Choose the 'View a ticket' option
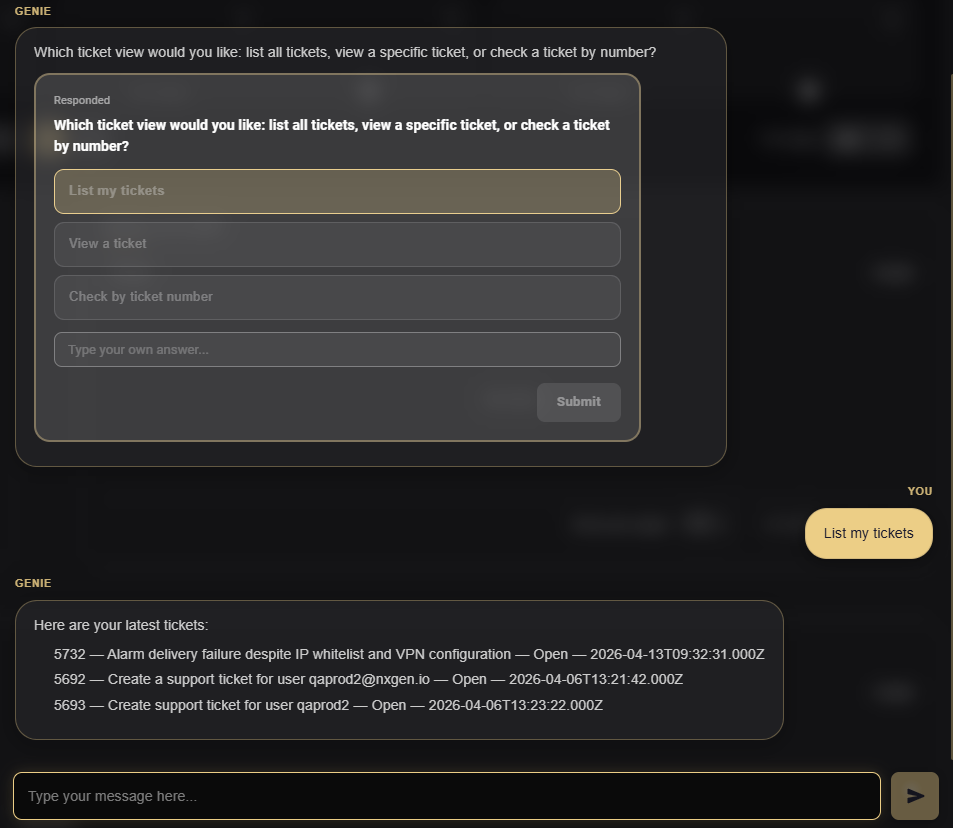This screenshot has height=828, width=953. tap(337, 244)
